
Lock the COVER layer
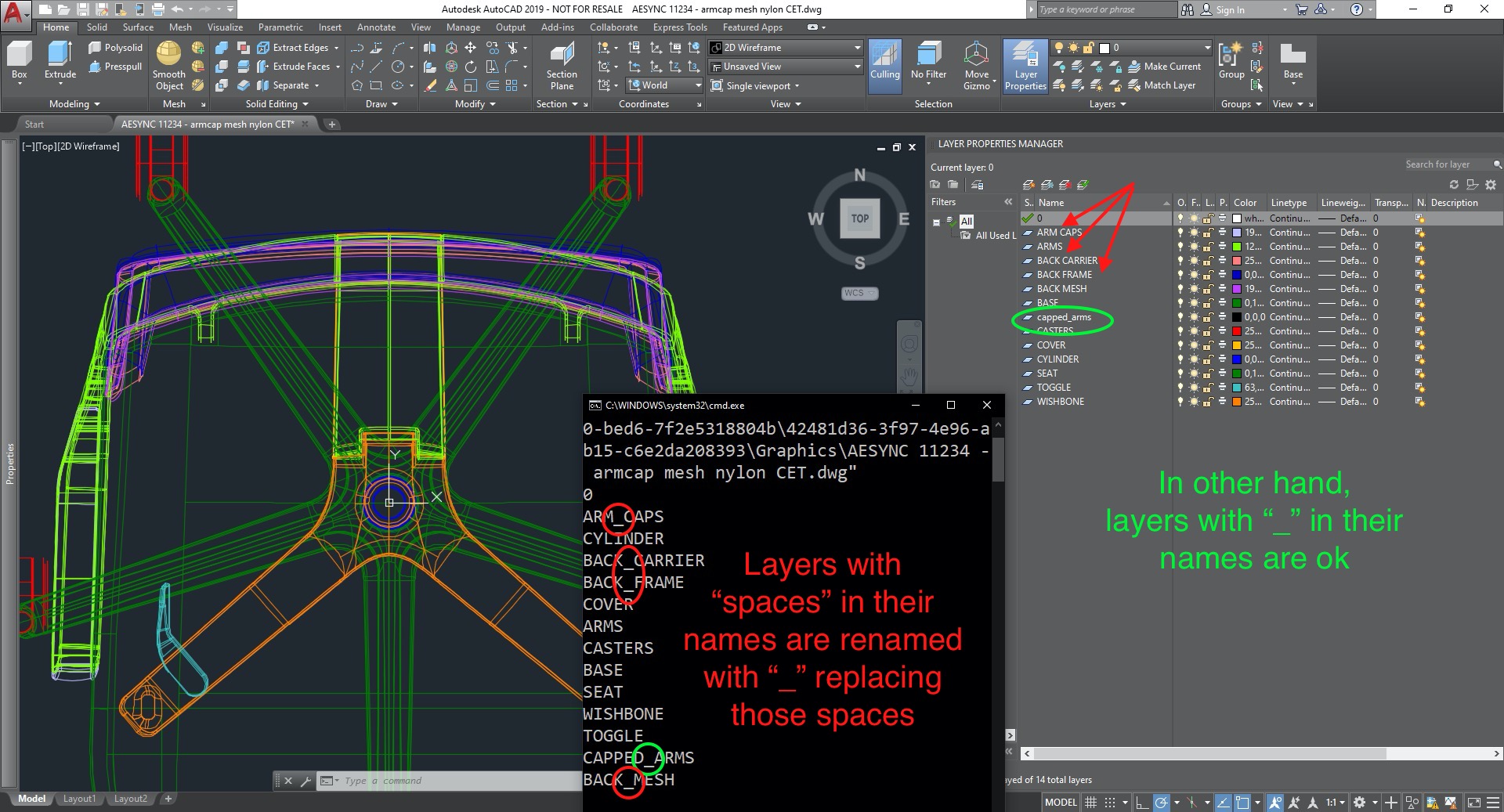[x=1208, y=345]
